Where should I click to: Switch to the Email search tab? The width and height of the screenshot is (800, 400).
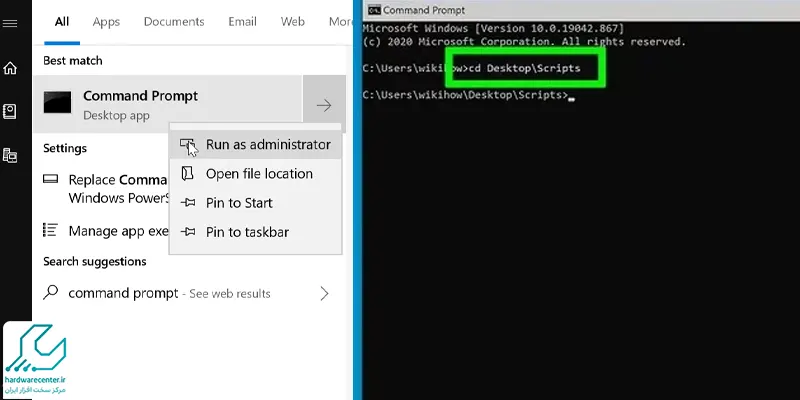[242, 22]
